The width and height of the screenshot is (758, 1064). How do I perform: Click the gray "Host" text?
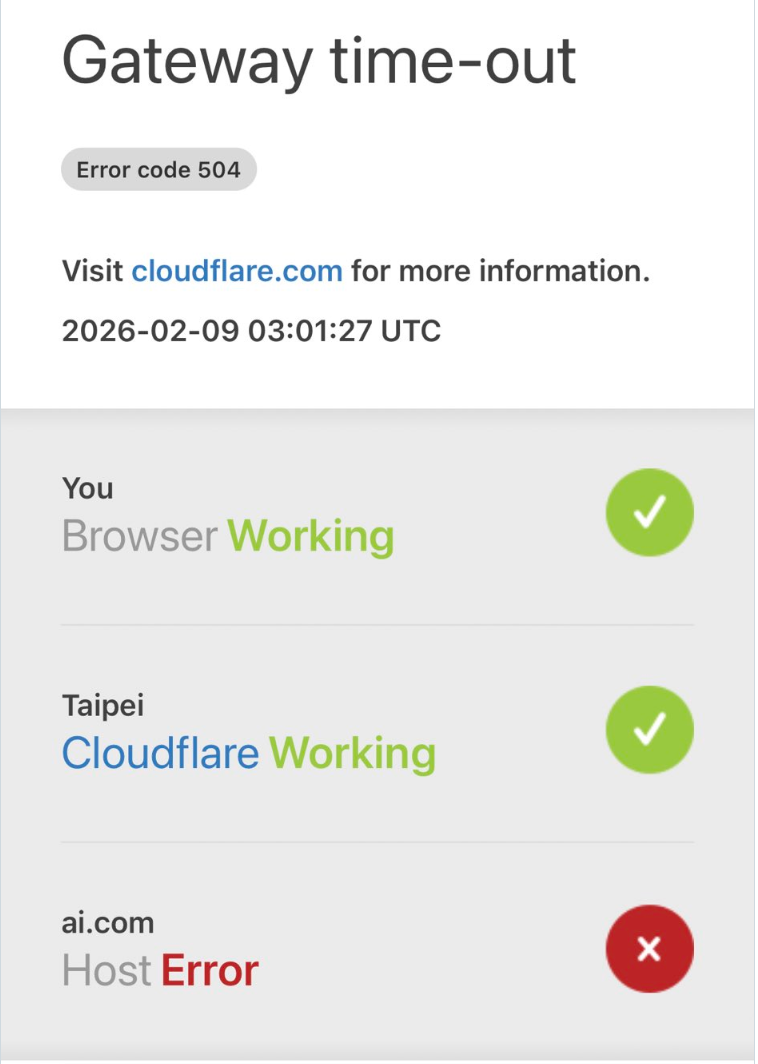[x=106, y=970]
